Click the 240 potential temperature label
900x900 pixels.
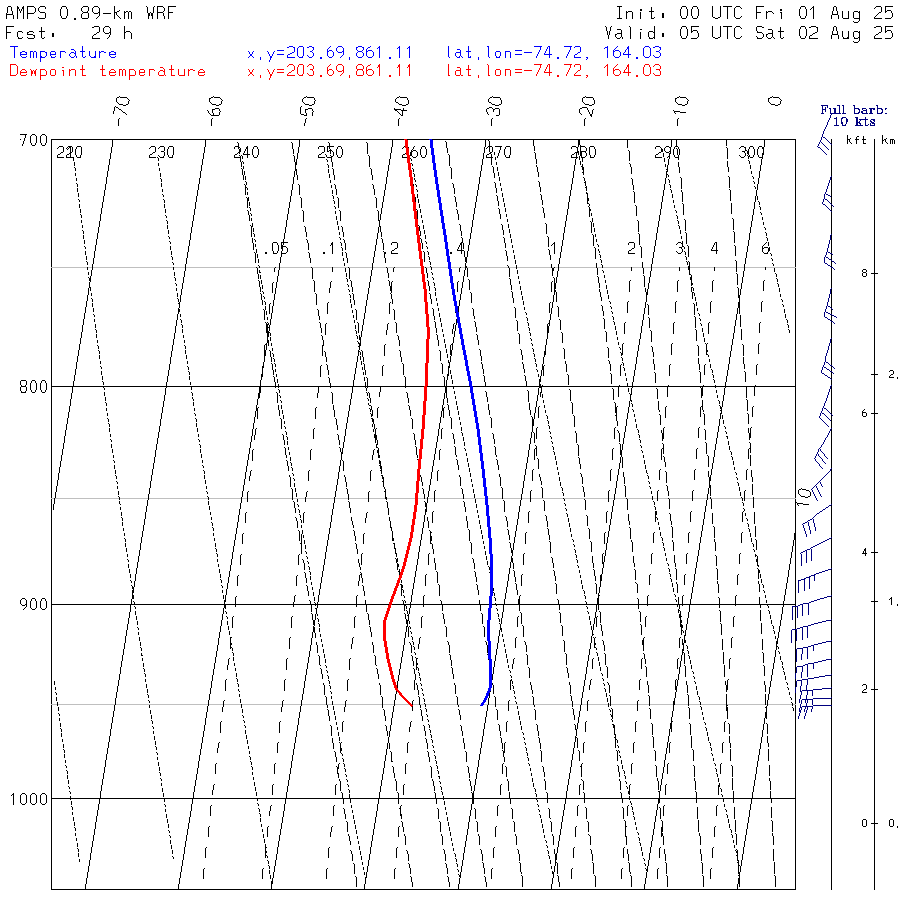pyautogui.click(x=246, y=152)
